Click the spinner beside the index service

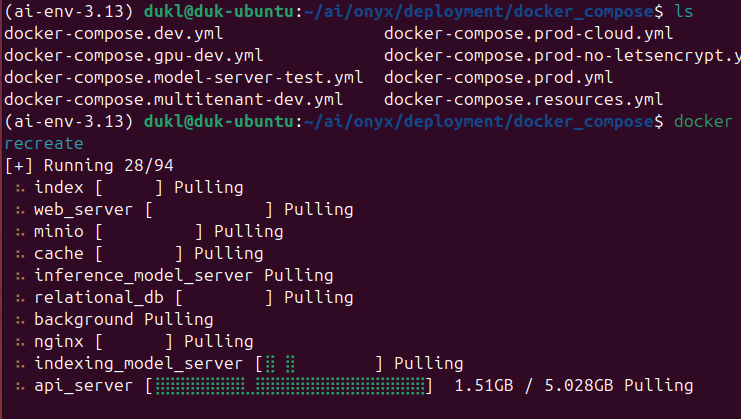click(x=20, y=188)
